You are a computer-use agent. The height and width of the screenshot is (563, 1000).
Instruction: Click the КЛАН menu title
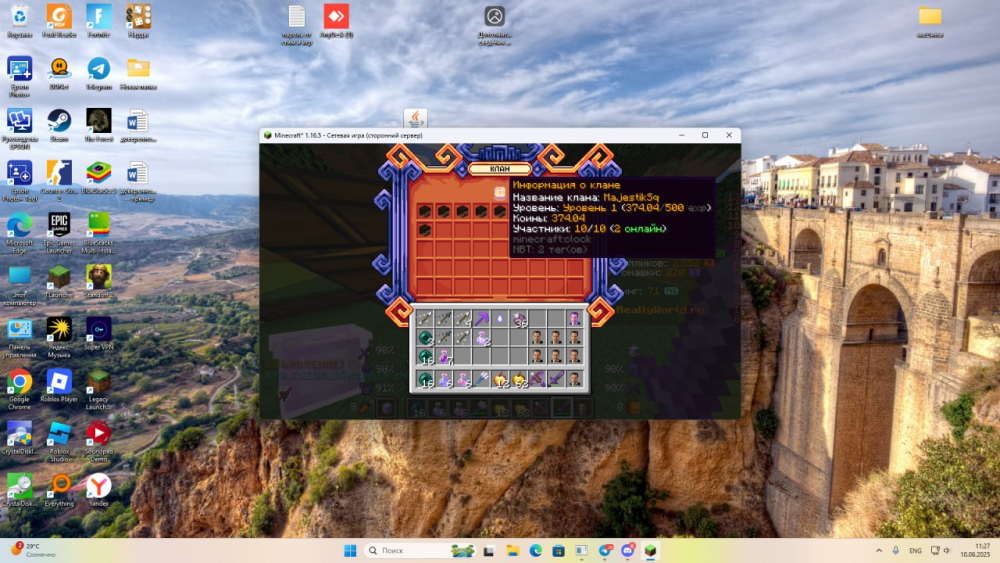pos(500,169)
